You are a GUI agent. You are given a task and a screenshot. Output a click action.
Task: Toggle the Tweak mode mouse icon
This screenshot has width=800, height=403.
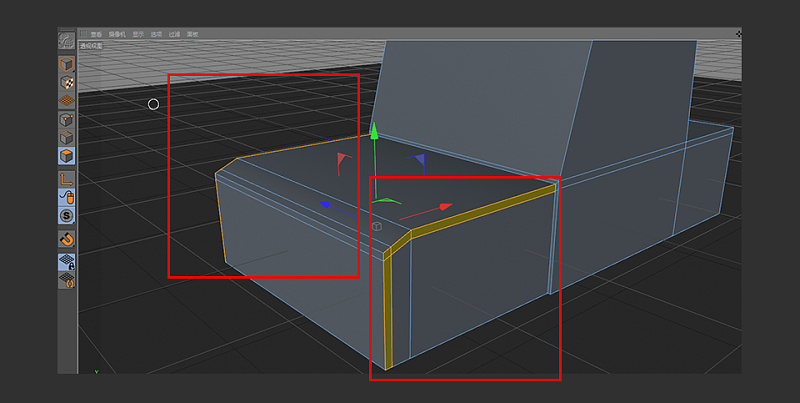(x=66, y=197)
